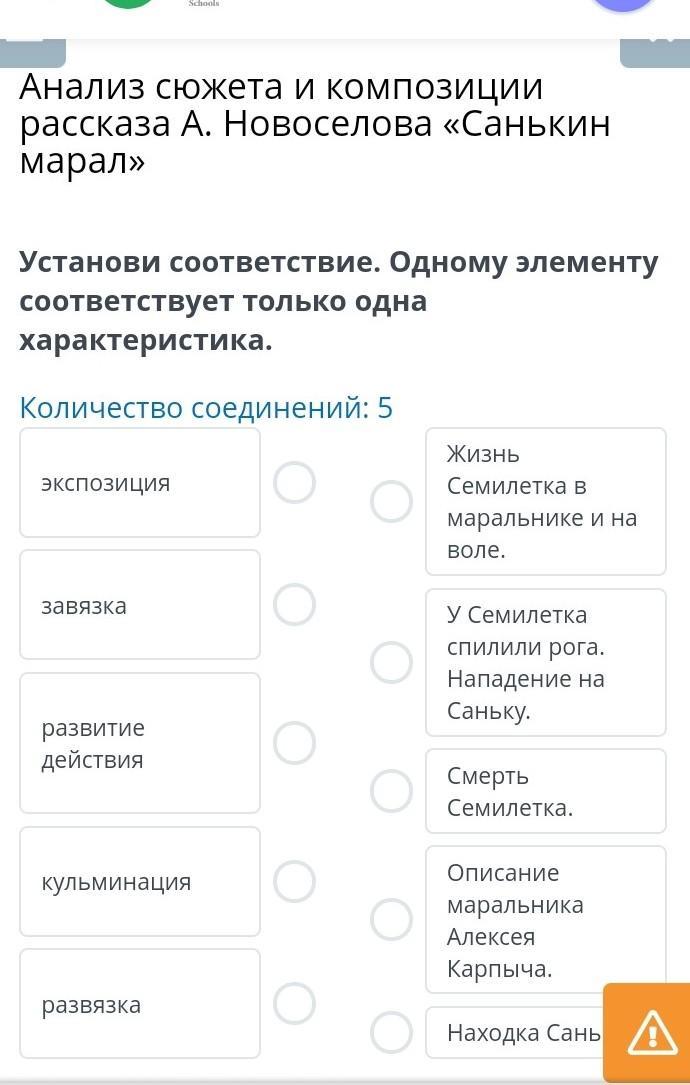The height and width of the screenshot is (1085, 690).
Task: Click the «кульминация» card
Action: pyautogui.click(x=140, y=881)
